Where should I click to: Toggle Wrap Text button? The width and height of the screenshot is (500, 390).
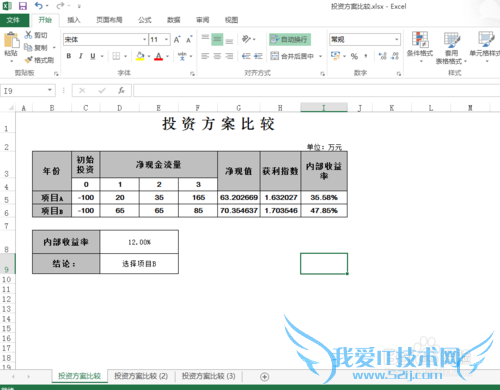[290, 39]
